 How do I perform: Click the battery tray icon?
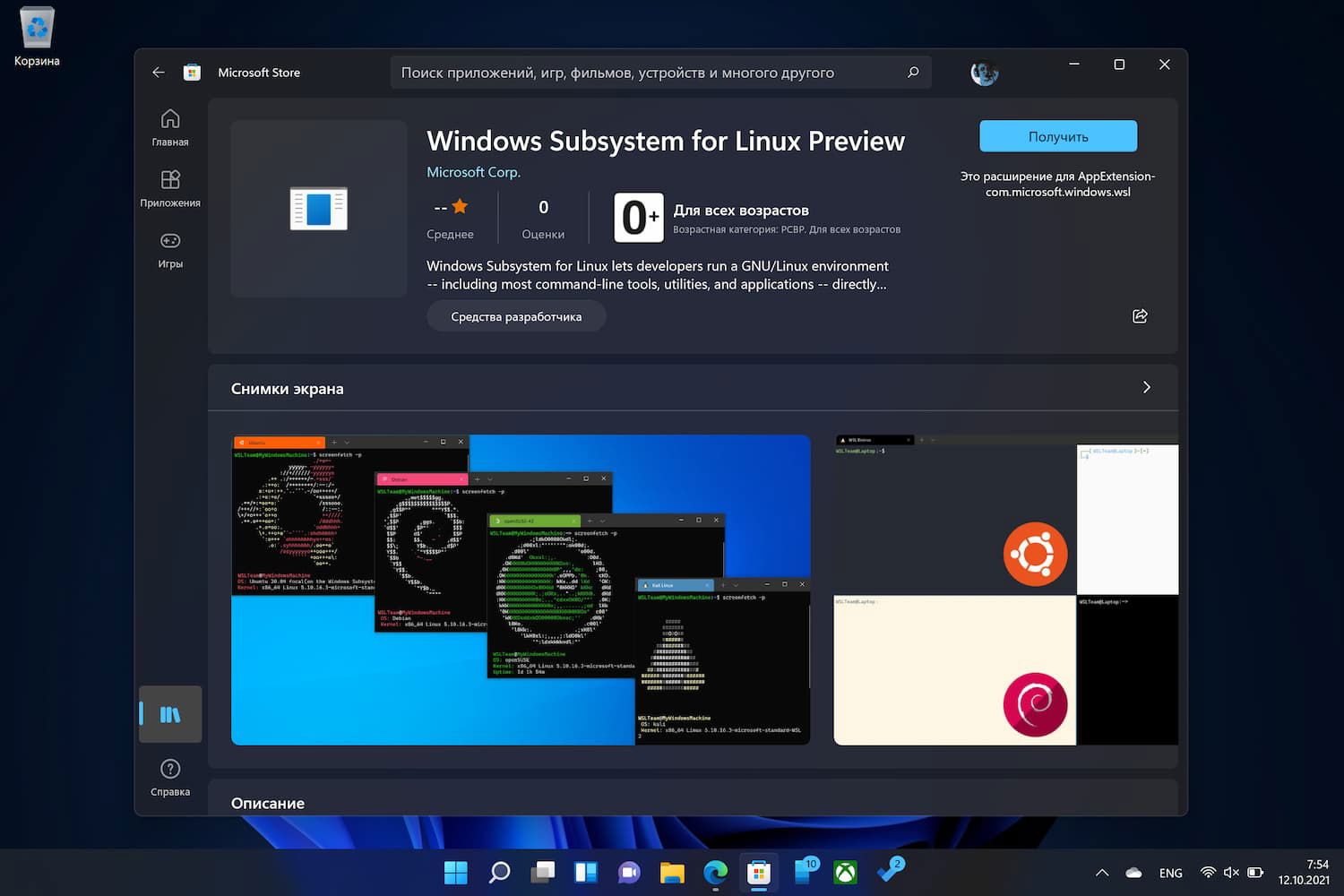[1255, 873]
